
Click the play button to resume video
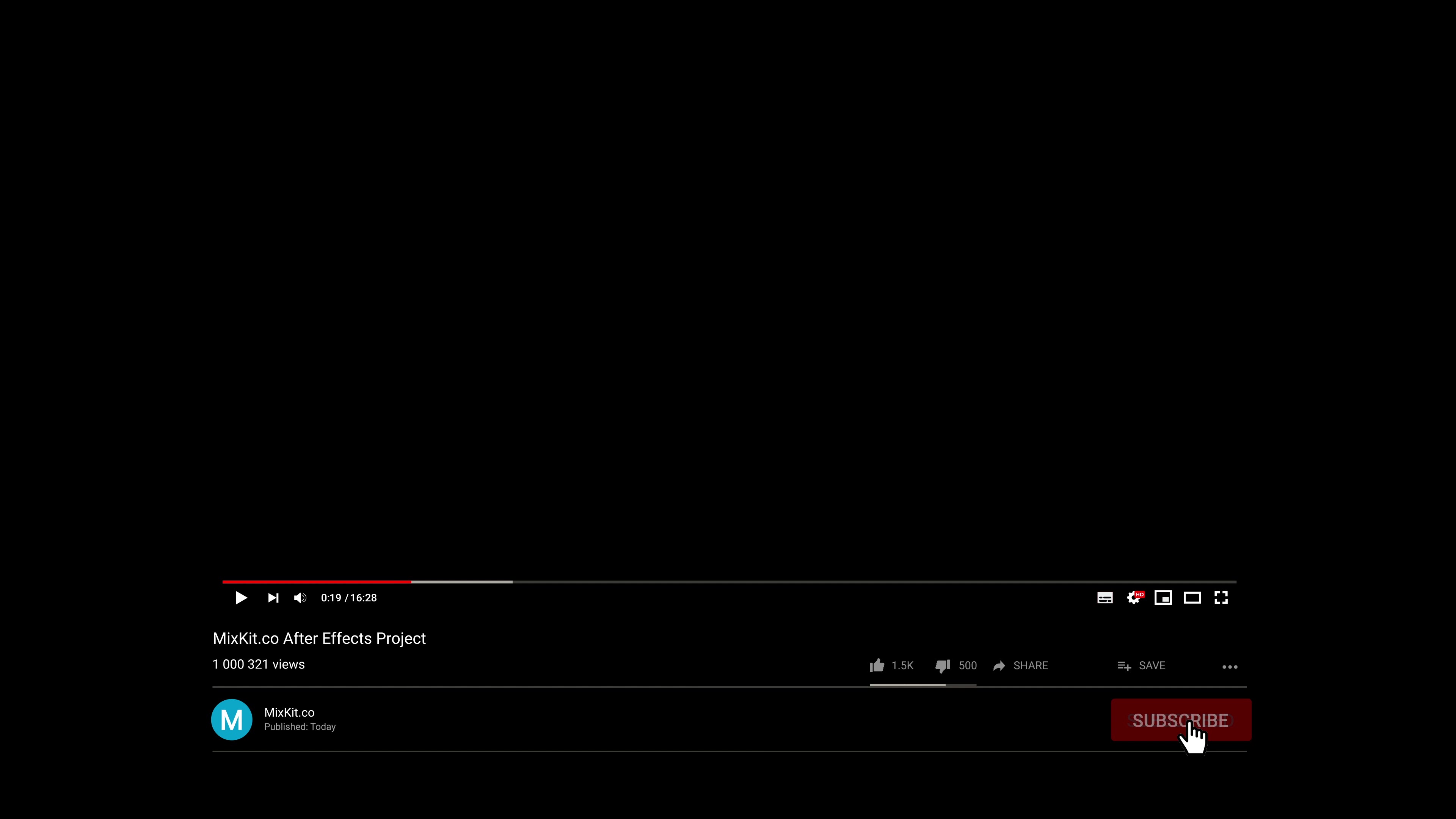241,598
